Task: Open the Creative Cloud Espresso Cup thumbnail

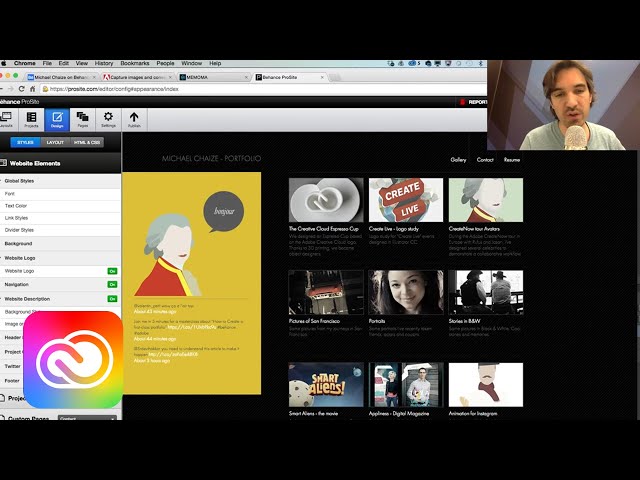Action: (x=326, y=200)
